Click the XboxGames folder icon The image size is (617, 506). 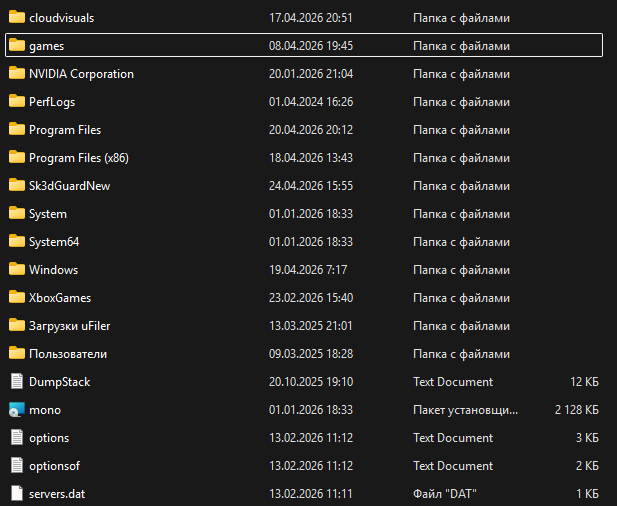pyautogui.click(x=16, y=298)
